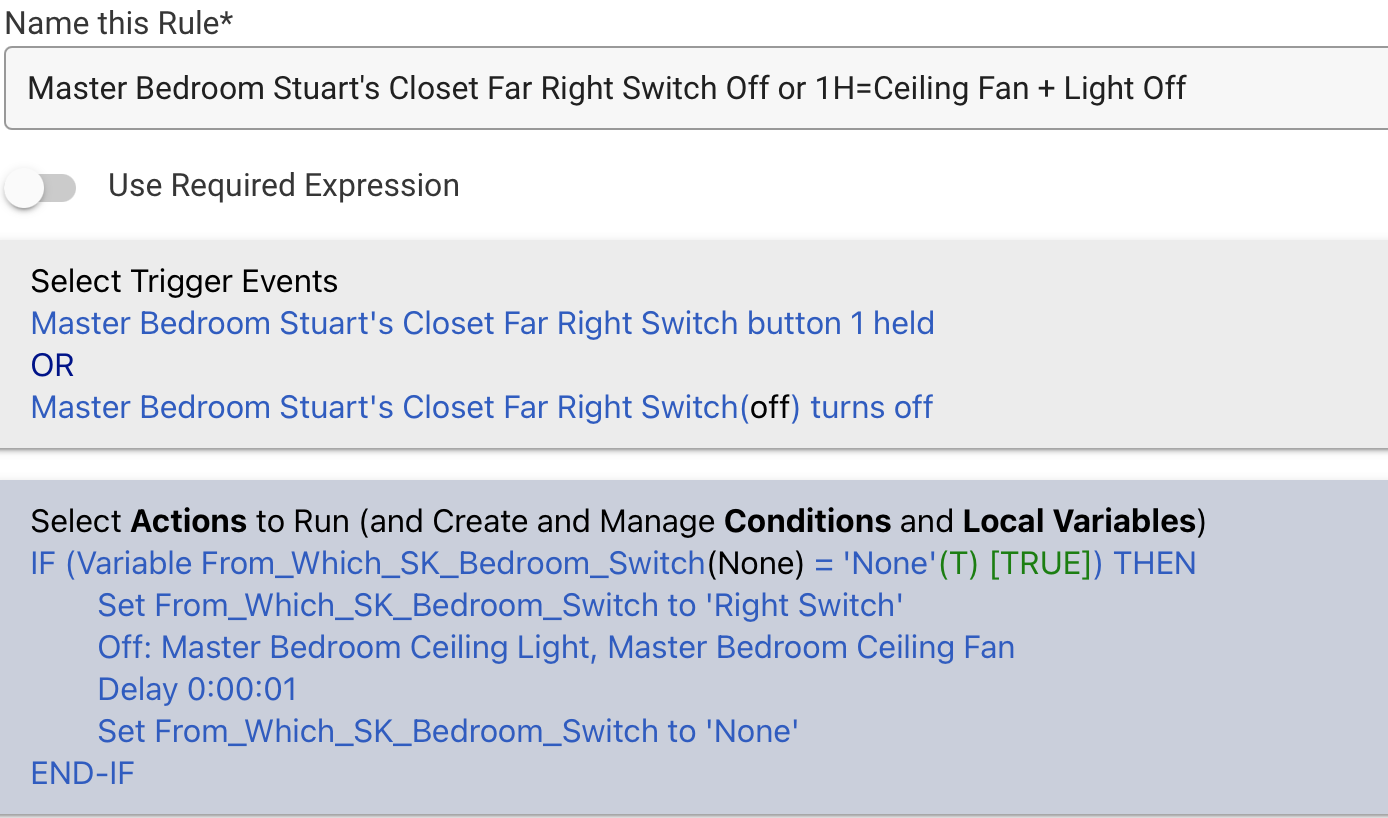Open the 'turns off' trigger event
The width and height of the screenshot is (1388, 818).
482,407
